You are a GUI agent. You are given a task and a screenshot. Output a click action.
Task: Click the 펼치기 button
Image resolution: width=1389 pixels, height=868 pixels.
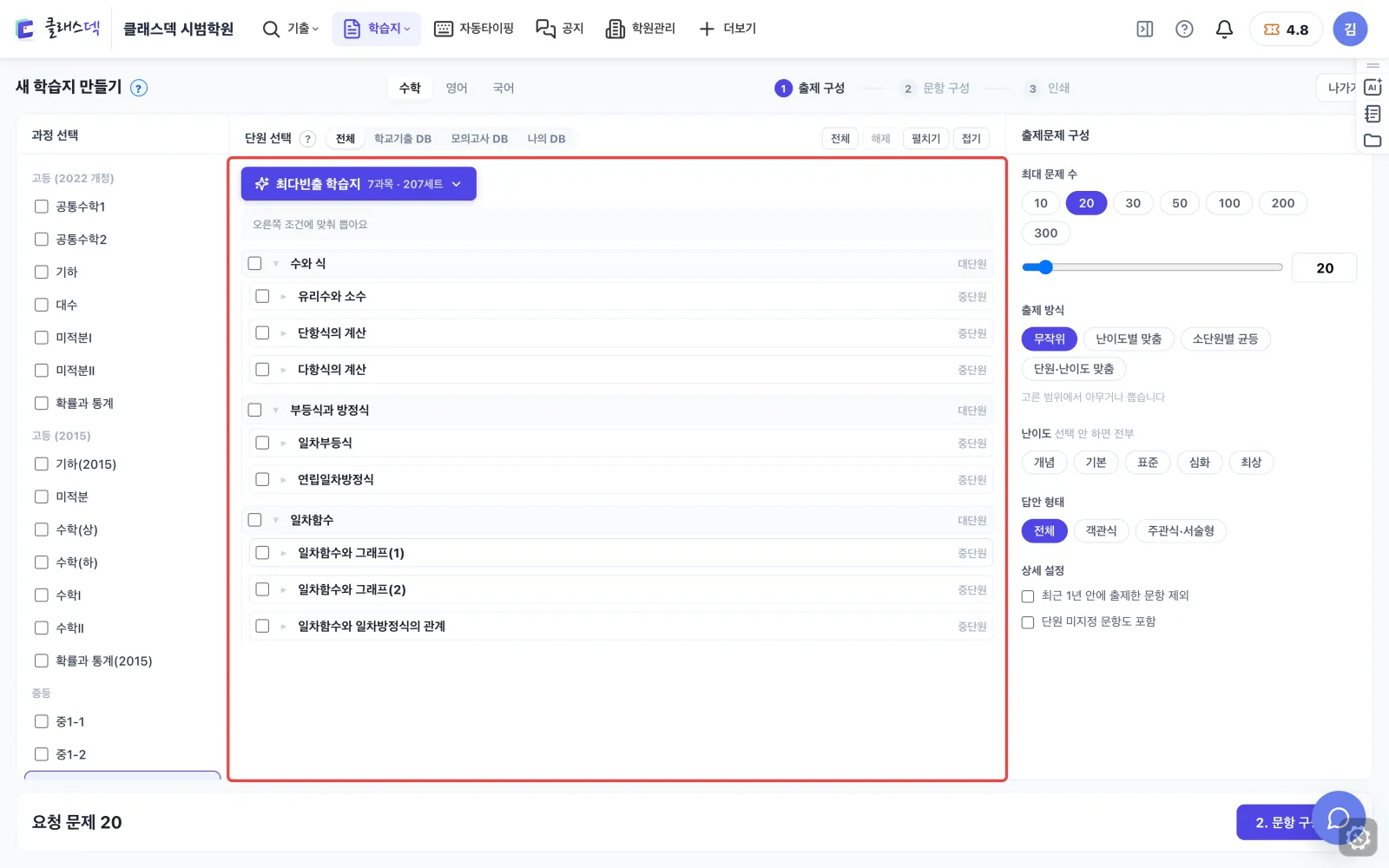click(x=925, y=139)
